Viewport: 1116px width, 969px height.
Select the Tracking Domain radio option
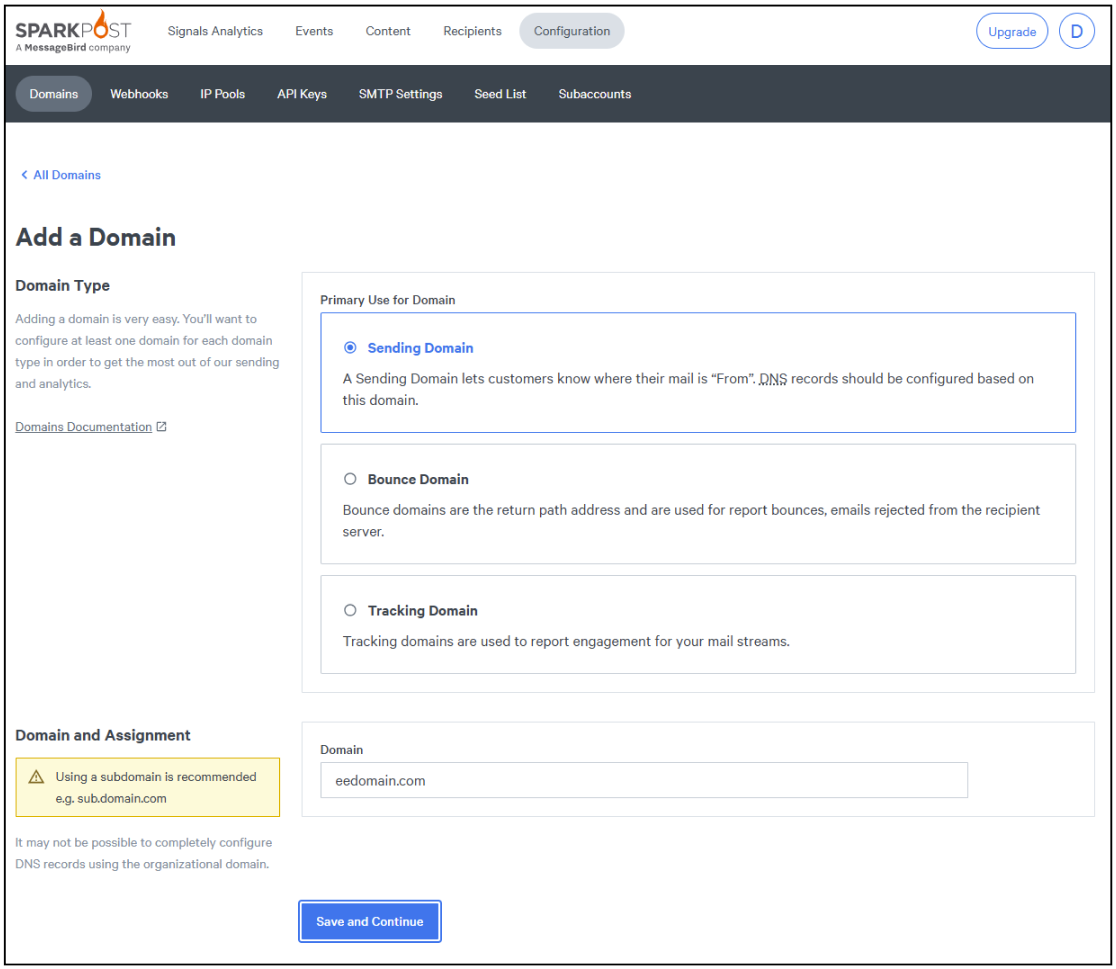(350, 610)
